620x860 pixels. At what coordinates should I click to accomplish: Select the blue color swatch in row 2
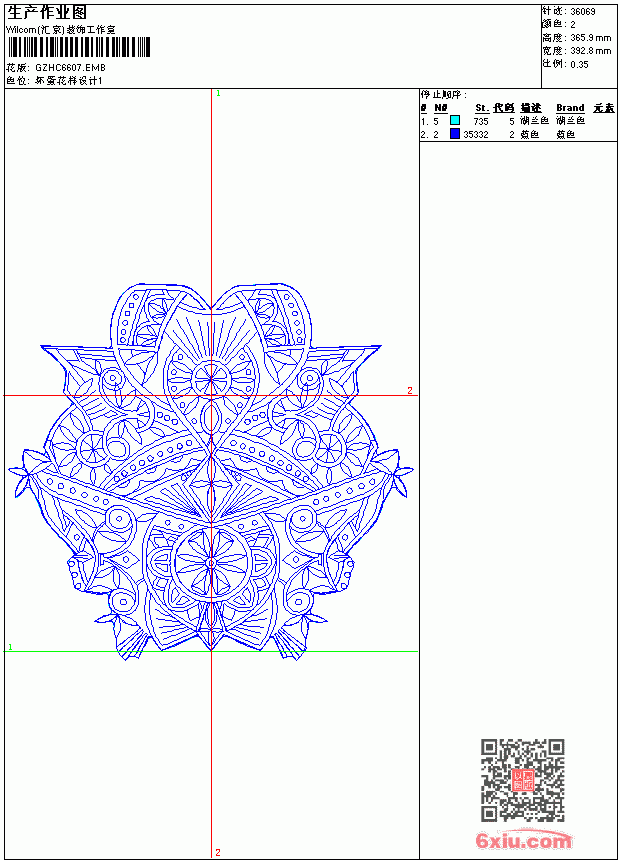[455, 133]
